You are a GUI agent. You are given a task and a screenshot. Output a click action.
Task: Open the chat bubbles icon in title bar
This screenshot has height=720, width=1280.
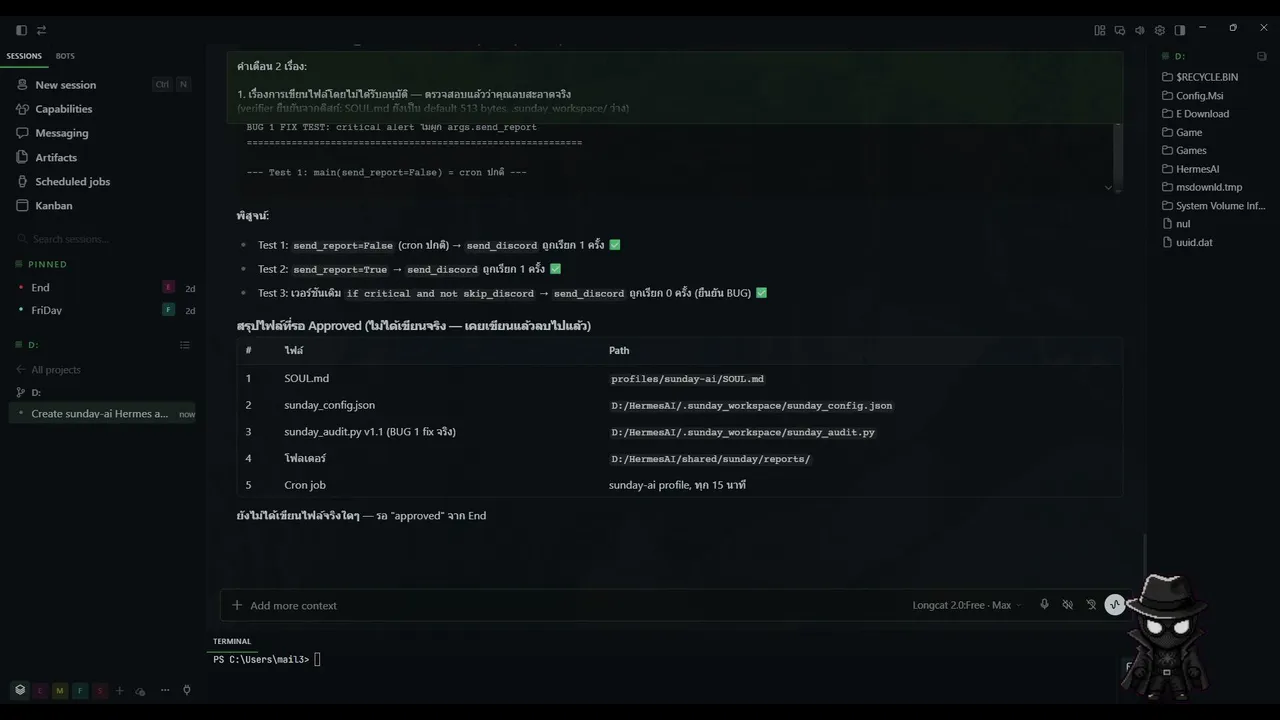1119,30
